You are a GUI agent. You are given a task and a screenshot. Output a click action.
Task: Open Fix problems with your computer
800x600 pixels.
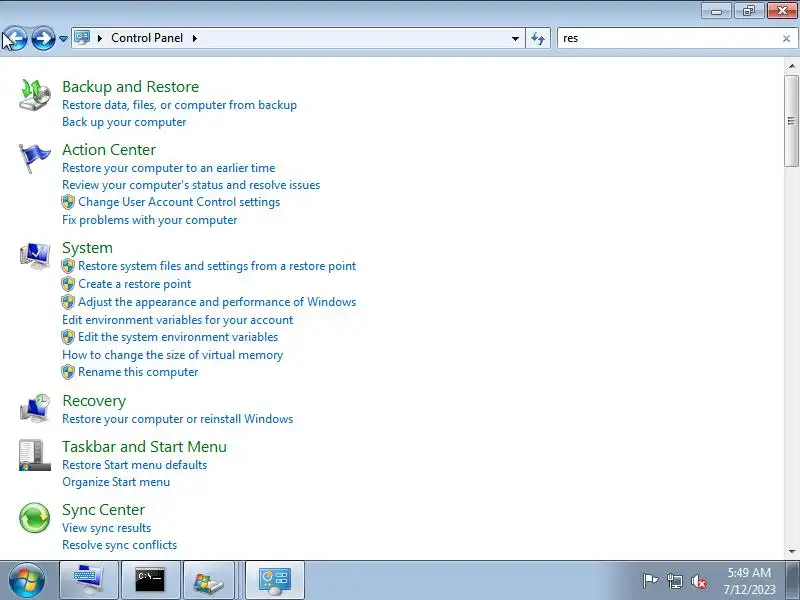pos(149,220)
